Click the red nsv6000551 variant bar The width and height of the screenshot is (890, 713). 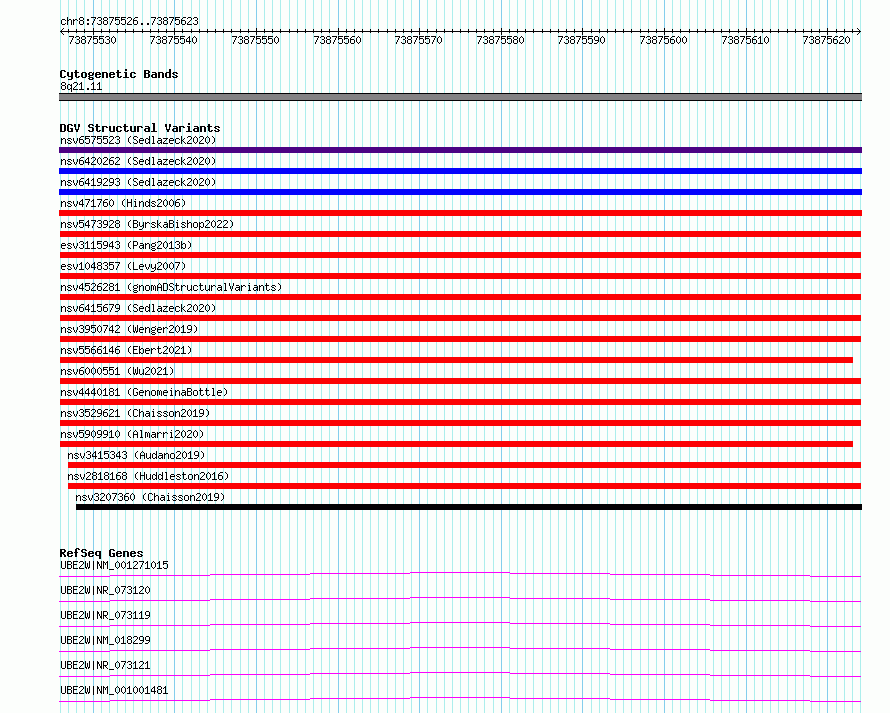pos(460,381)
